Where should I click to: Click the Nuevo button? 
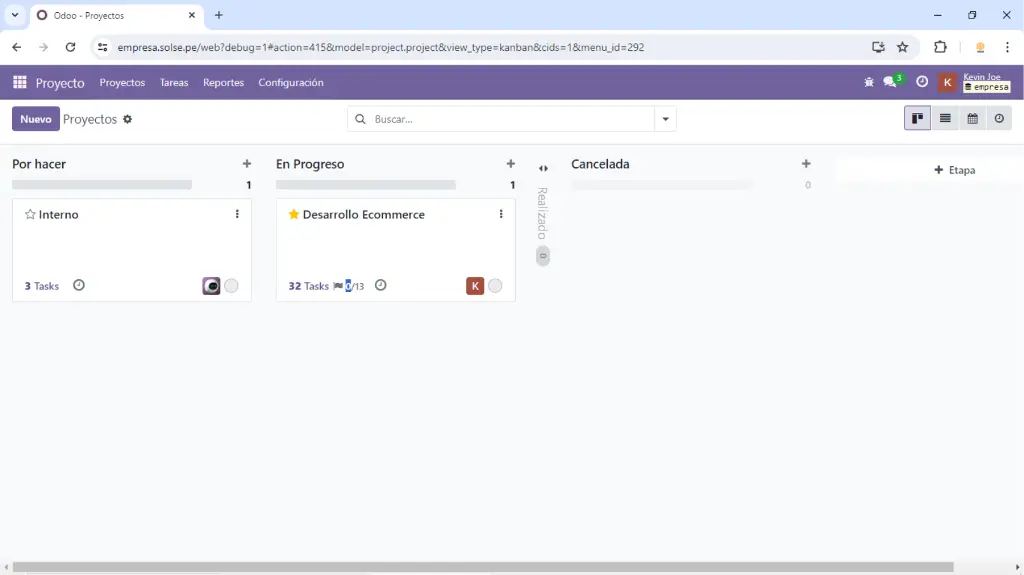35,119
